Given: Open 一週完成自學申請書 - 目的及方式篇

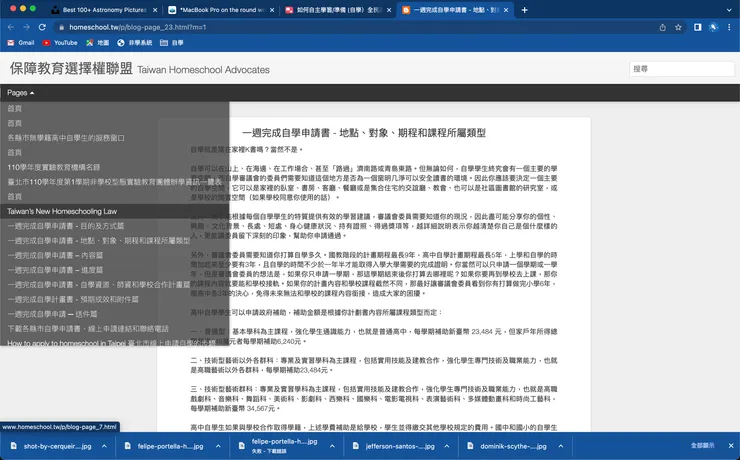Looking at the screenshot, I should click(66, 226).
